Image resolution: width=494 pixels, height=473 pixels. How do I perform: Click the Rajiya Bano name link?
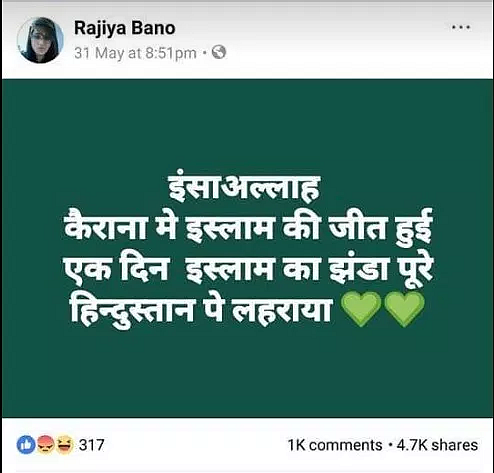point(125,28)
